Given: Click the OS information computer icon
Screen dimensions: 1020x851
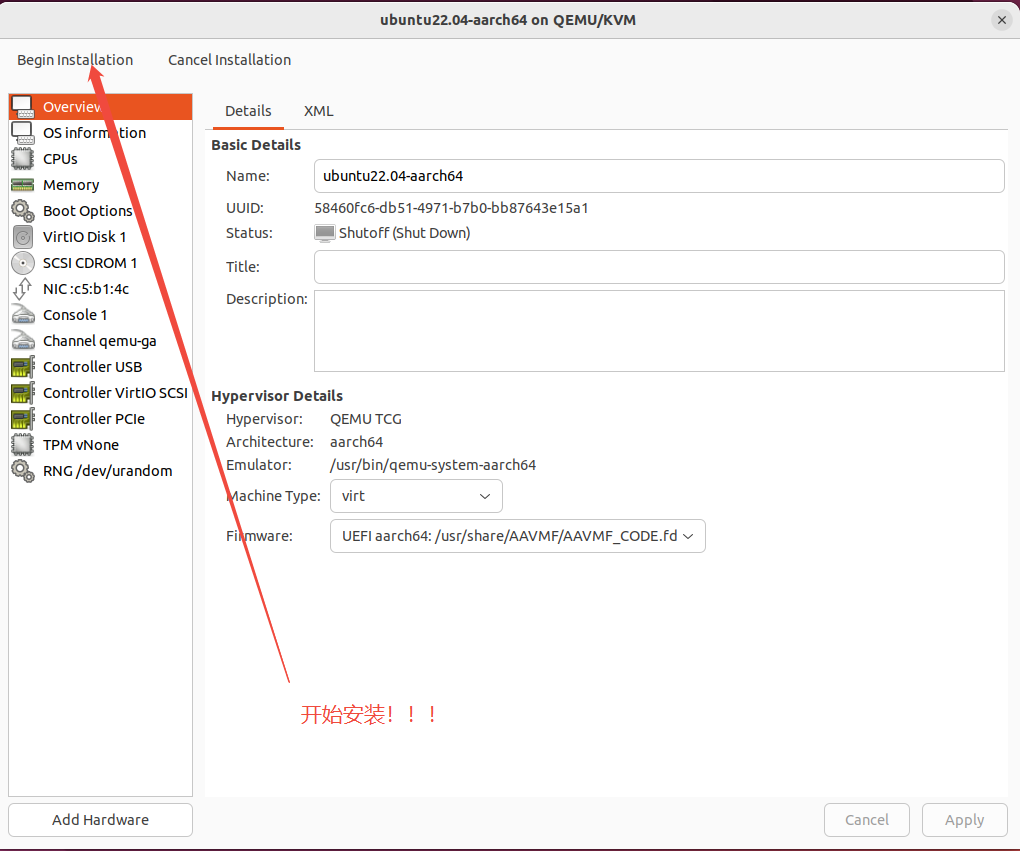Looking at the screenshot, I should [23, 133].
